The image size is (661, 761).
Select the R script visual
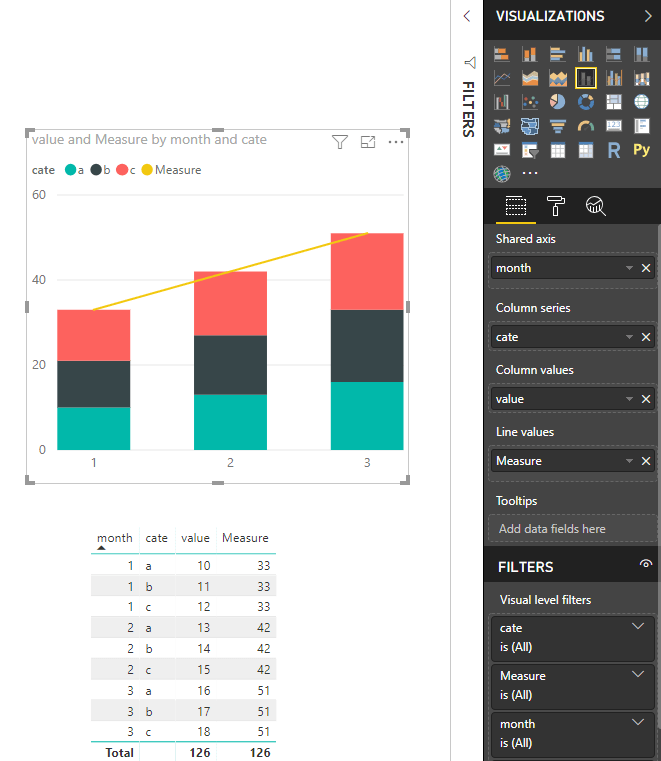[x=613, y=150]
